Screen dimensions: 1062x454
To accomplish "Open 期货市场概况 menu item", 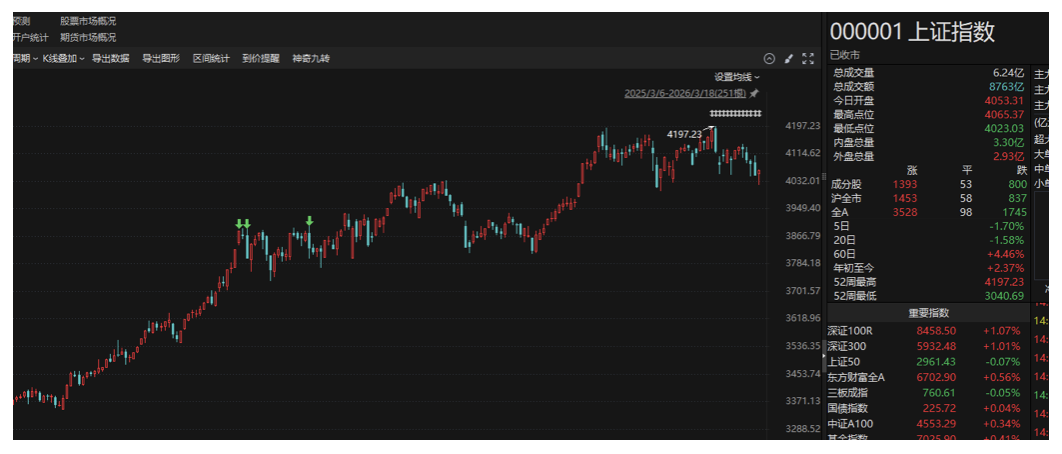I will click(x=88, y=38).
